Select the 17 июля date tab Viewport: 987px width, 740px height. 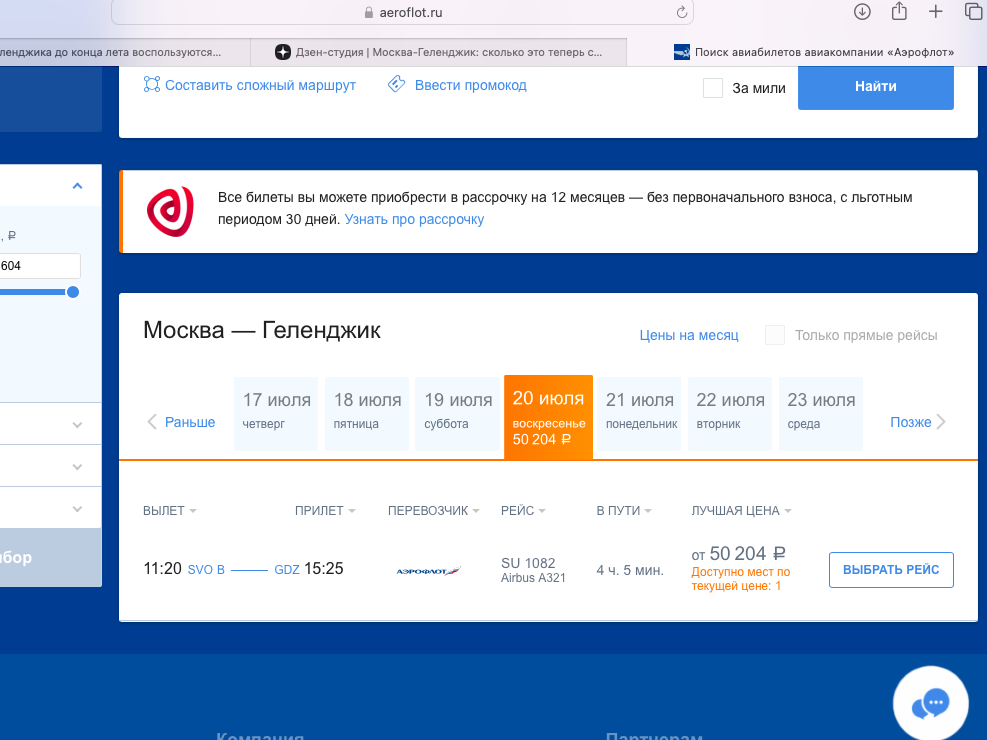(x=276, y=413)
